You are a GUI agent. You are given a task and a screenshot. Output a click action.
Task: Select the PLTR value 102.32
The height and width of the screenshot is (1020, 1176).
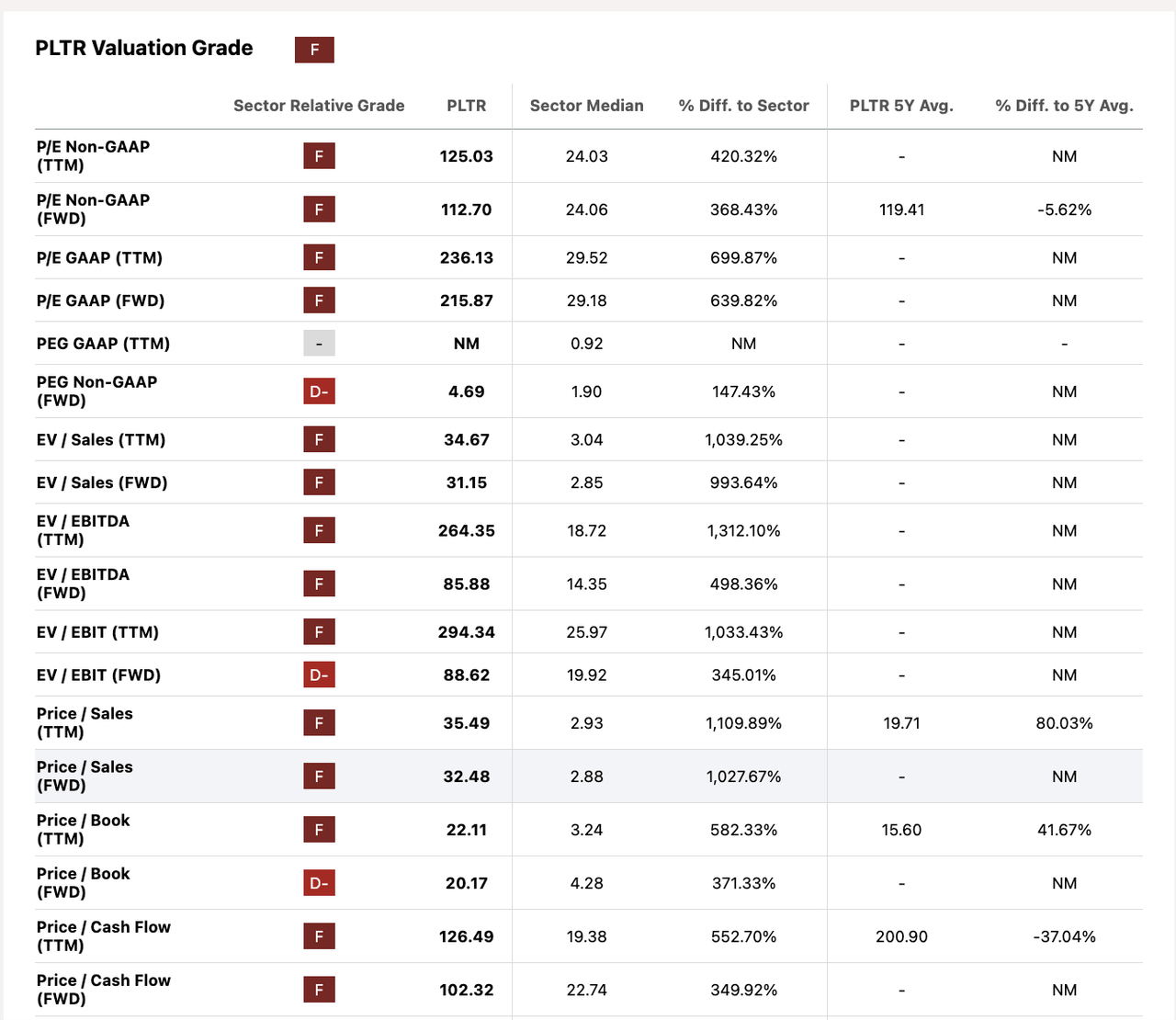coord(467,990)
